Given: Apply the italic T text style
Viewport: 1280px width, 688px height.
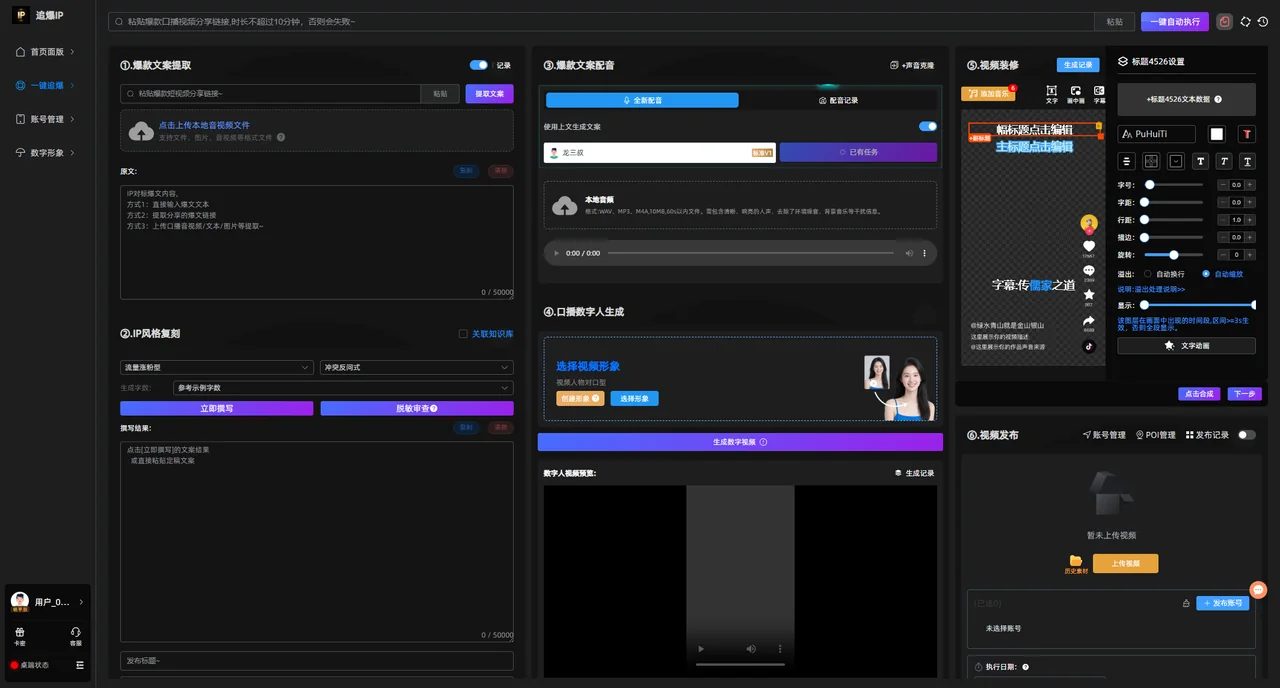Looking at the screenshot, I should click(1224, 161).
